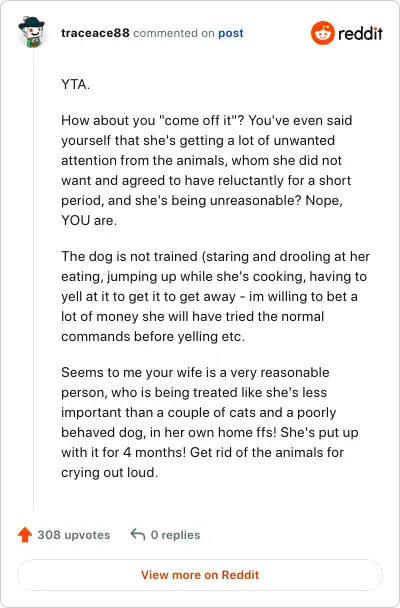Click the words "commands before yelling etc."
This screenshot has width=400, height=608.
(153, 336)
